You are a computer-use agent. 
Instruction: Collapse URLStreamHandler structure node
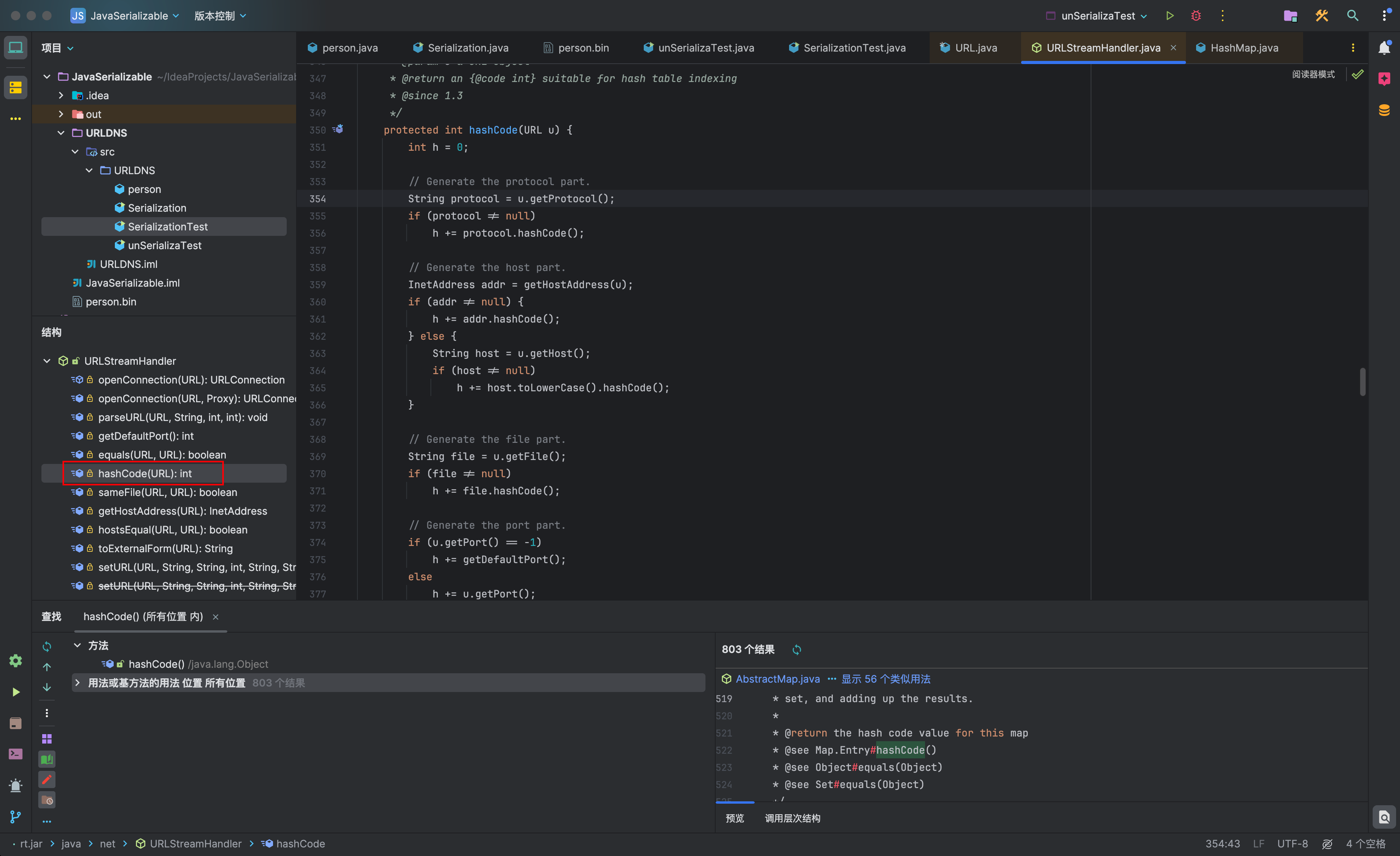pos(47,361)
